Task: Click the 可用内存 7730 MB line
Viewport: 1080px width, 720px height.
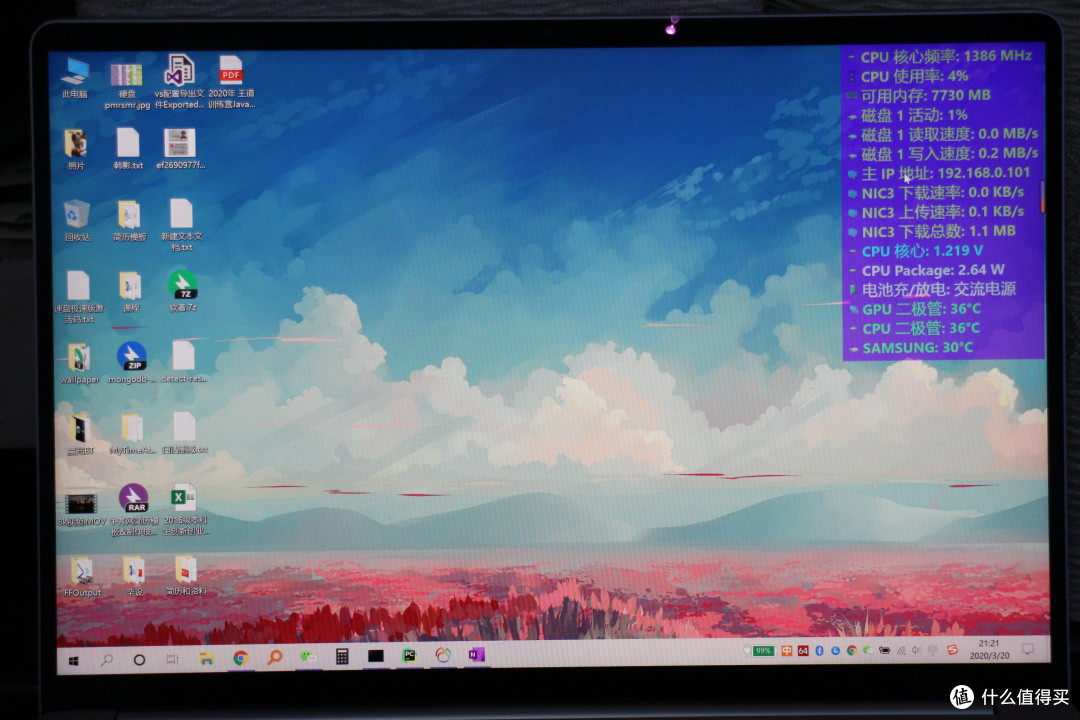Action: (x=925, y=95)
